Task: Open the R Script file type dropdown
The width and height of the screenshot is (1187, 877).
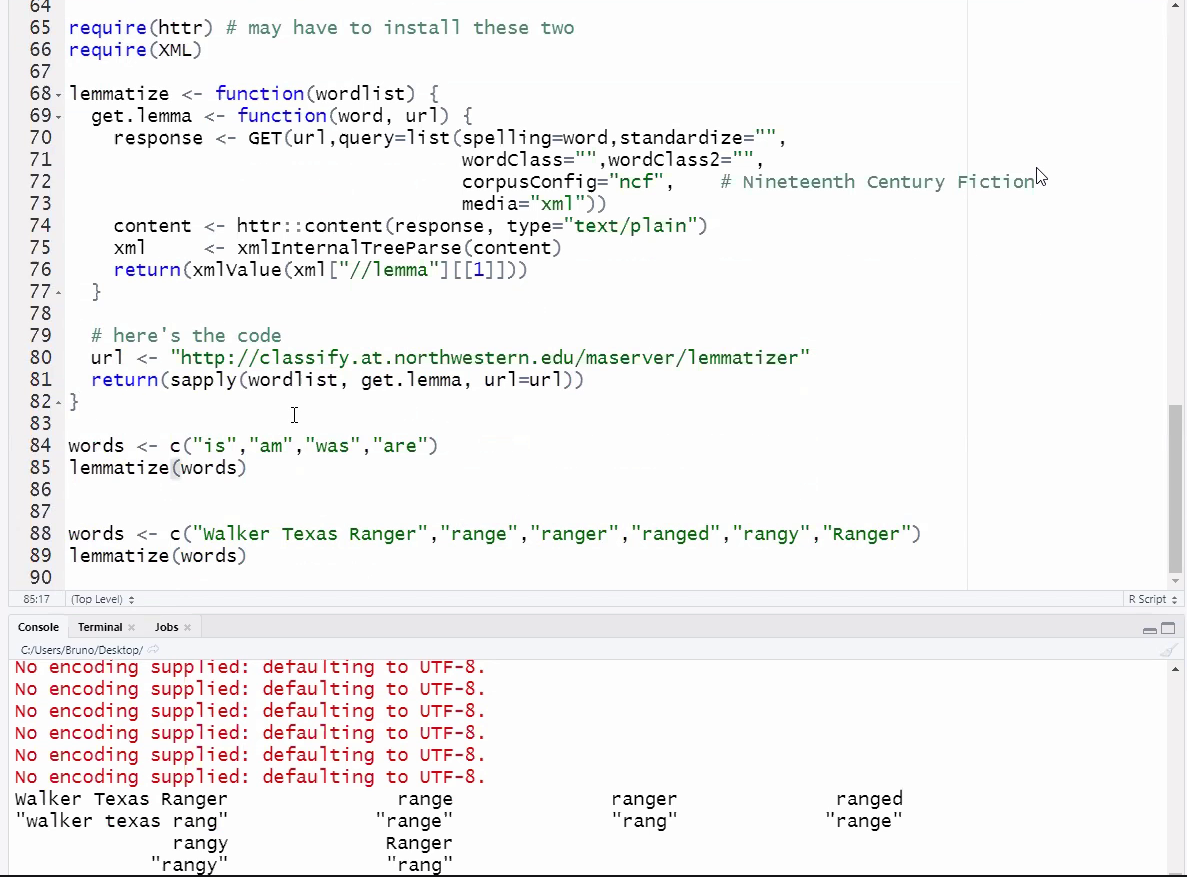Action: click(1152, 599)
